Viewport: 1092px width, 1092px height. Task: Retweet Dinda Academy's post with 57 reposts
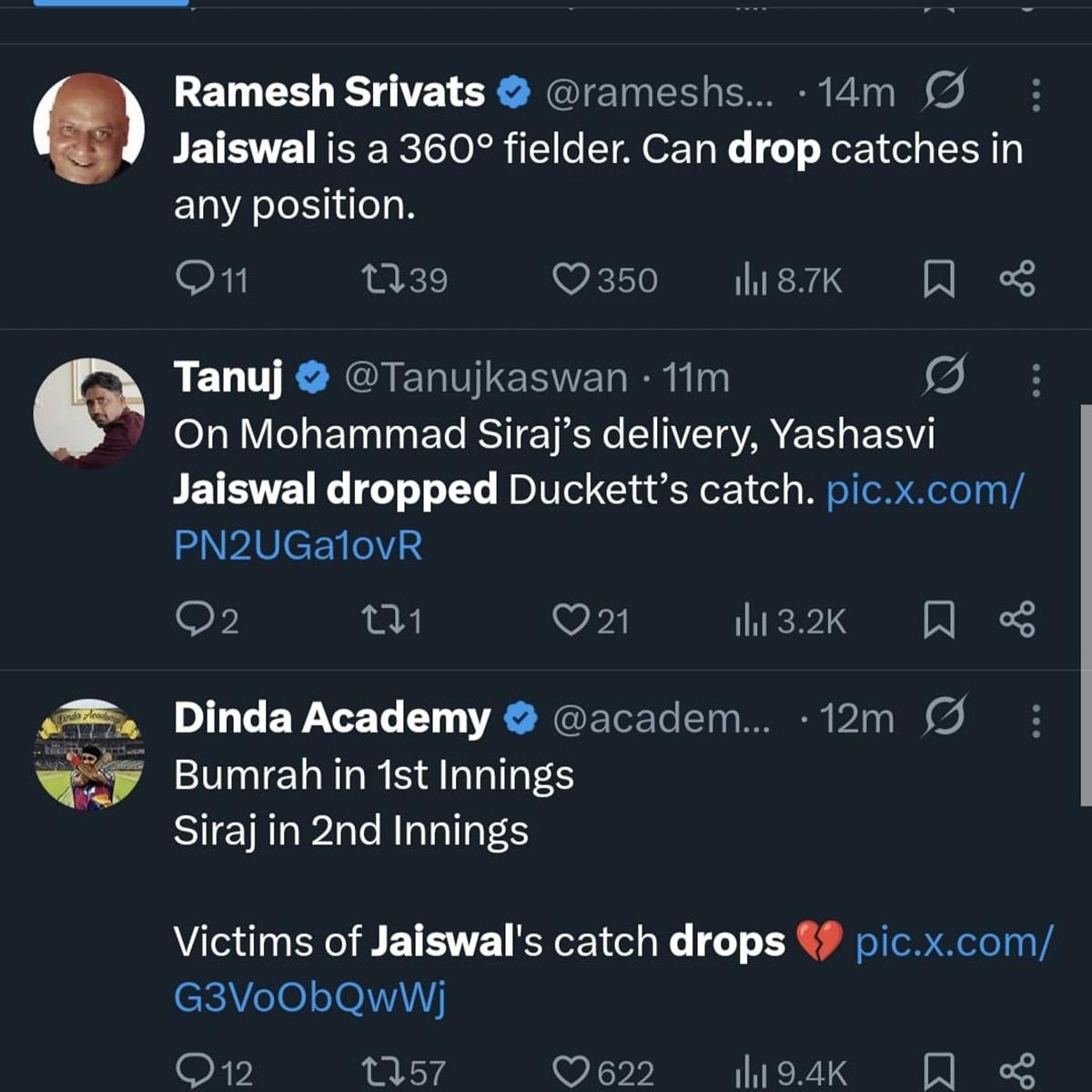click(382, 1072)
